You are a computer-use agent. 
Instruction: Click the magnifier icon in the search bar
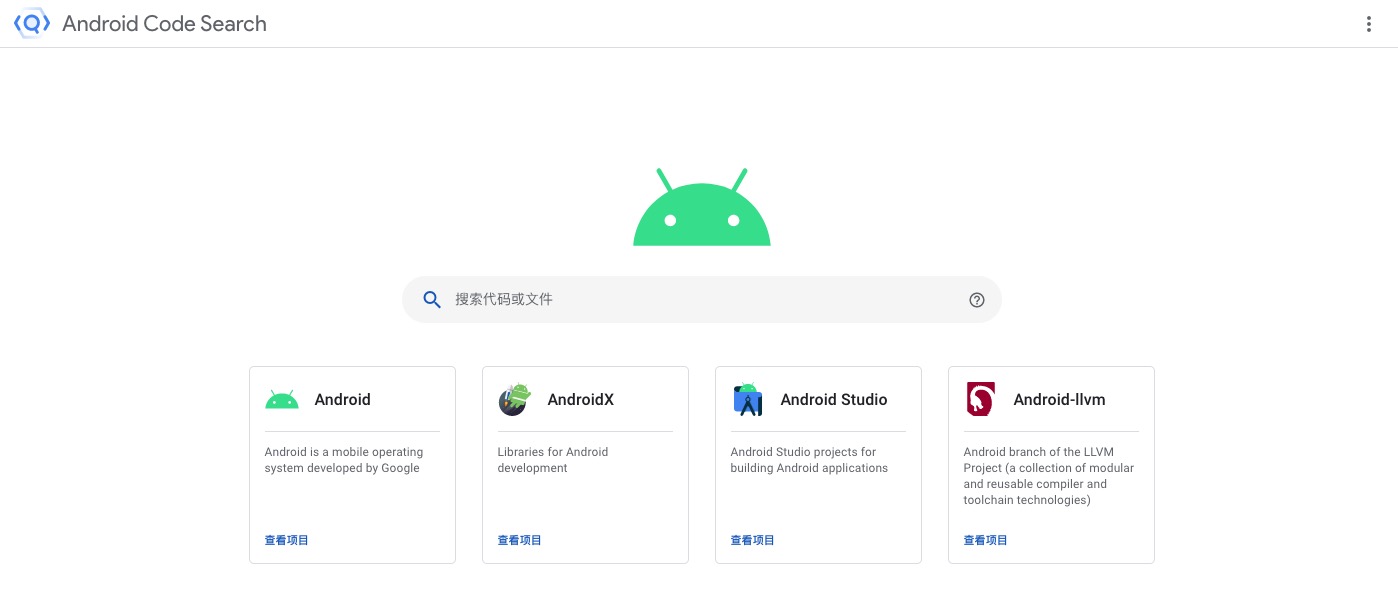click(x=432, y=299)
